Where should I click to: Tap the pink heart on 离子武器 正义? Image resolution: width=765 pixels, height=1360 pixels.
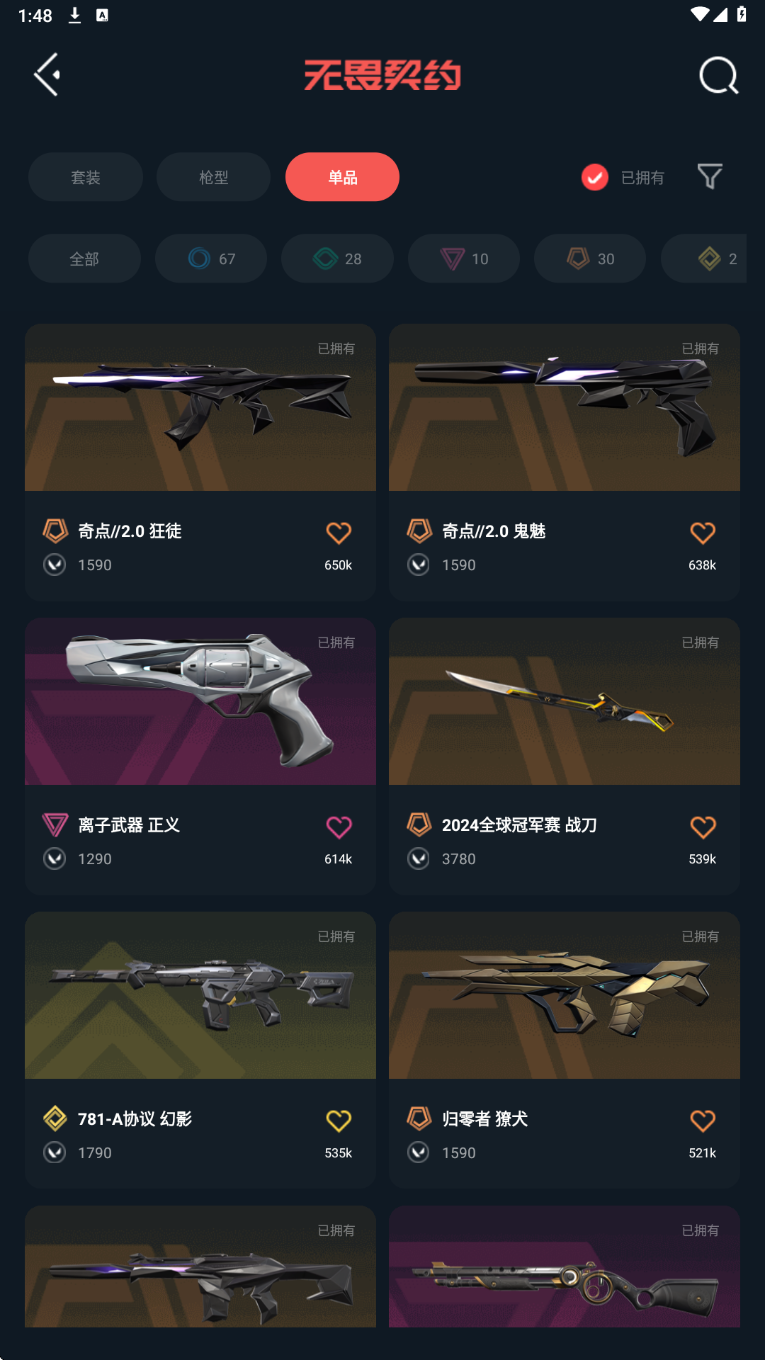coord(339,827)
